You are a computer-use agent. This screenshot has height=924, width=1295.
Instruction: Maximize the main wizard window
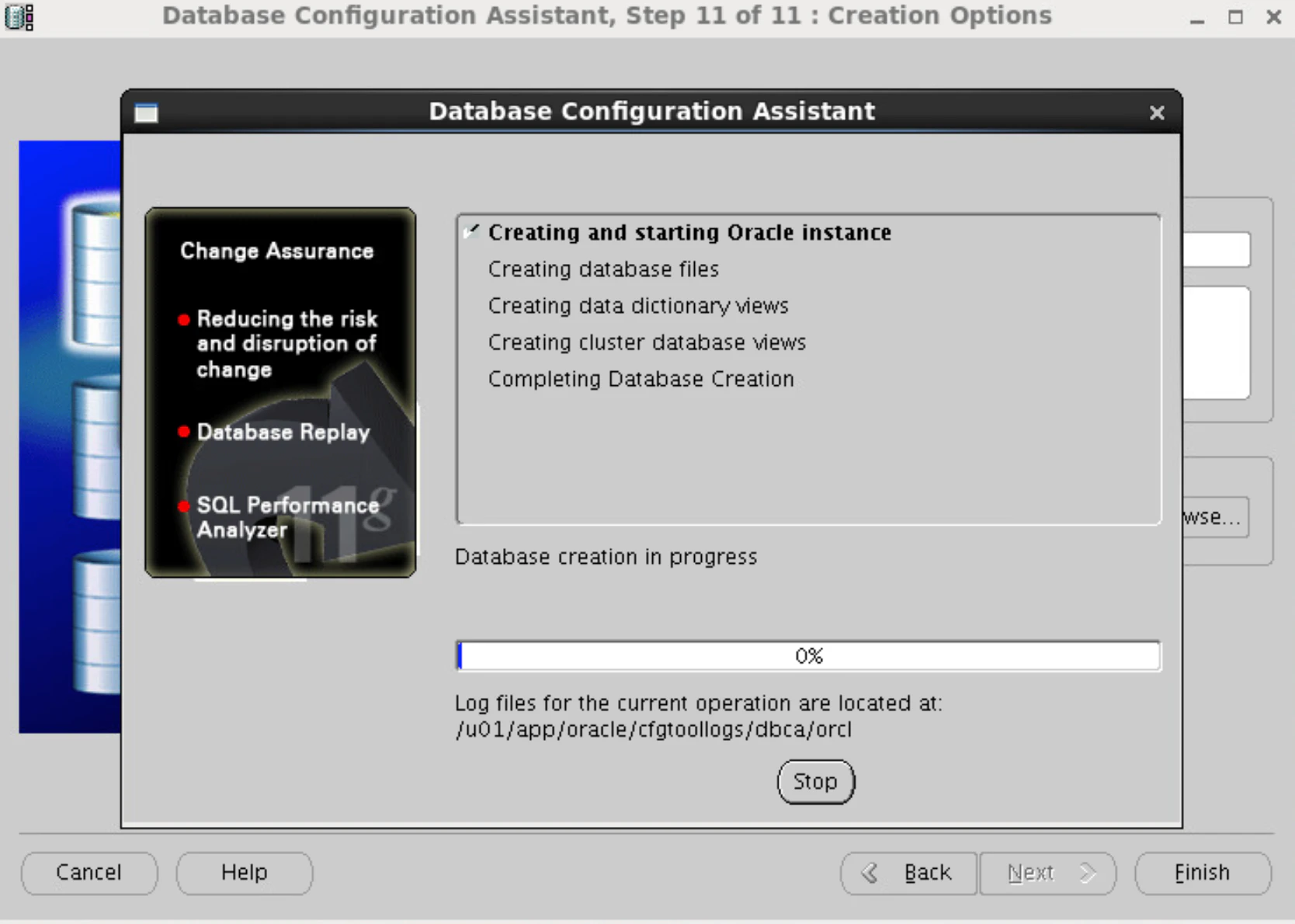pyautogui.click(x=1235, y=17)
